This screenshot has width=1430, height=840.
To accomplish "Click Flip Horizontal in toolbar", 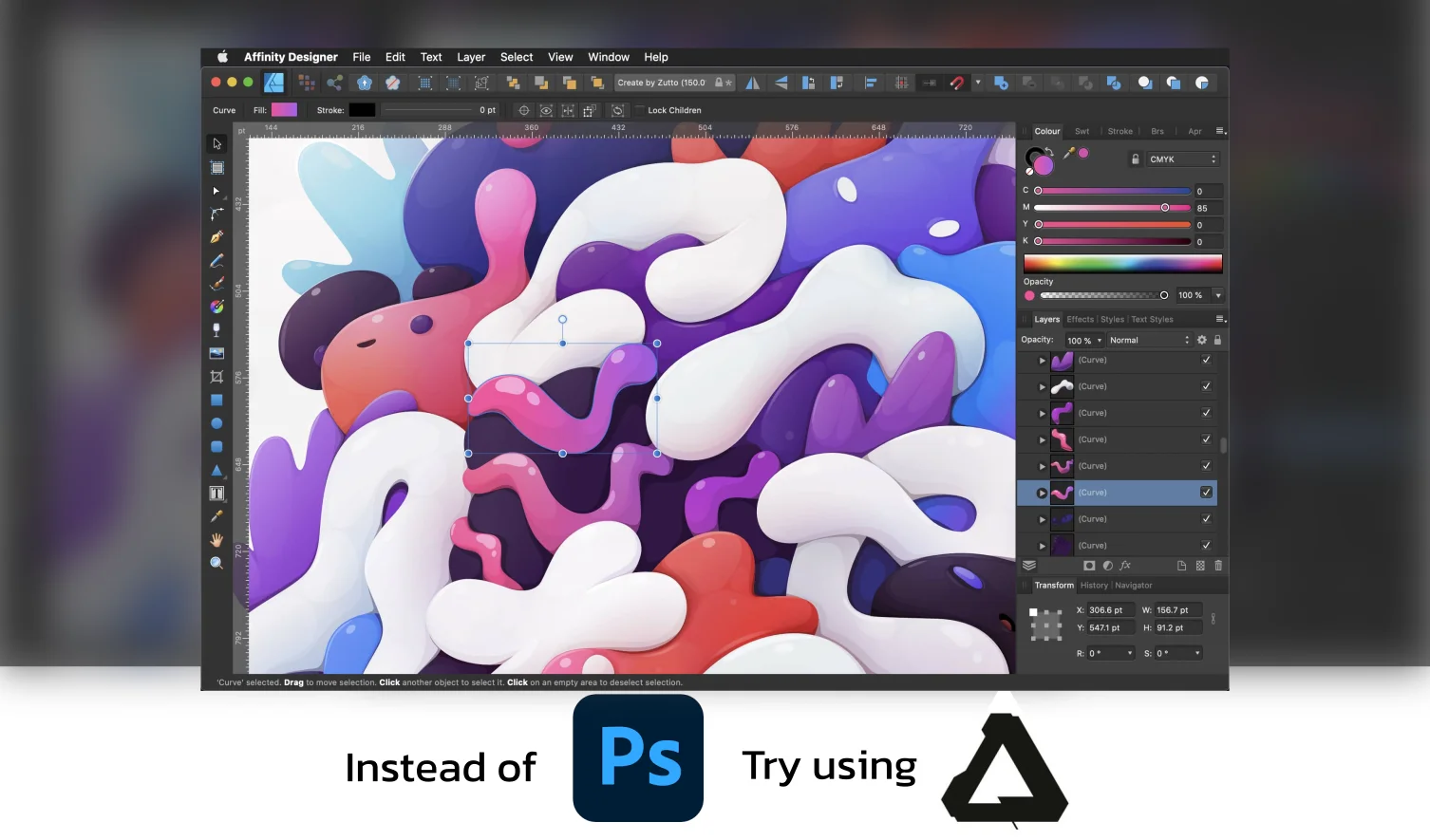I will [x=752, y=83].
